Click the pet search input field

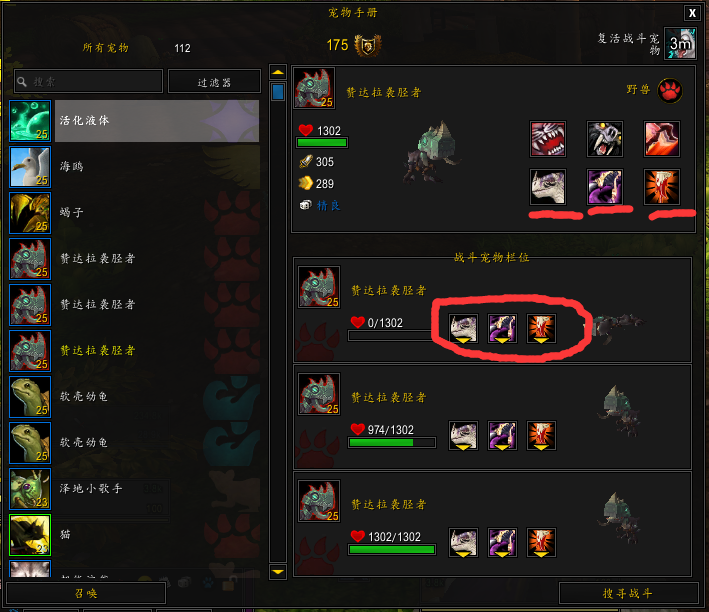click(x=88, y=81)
